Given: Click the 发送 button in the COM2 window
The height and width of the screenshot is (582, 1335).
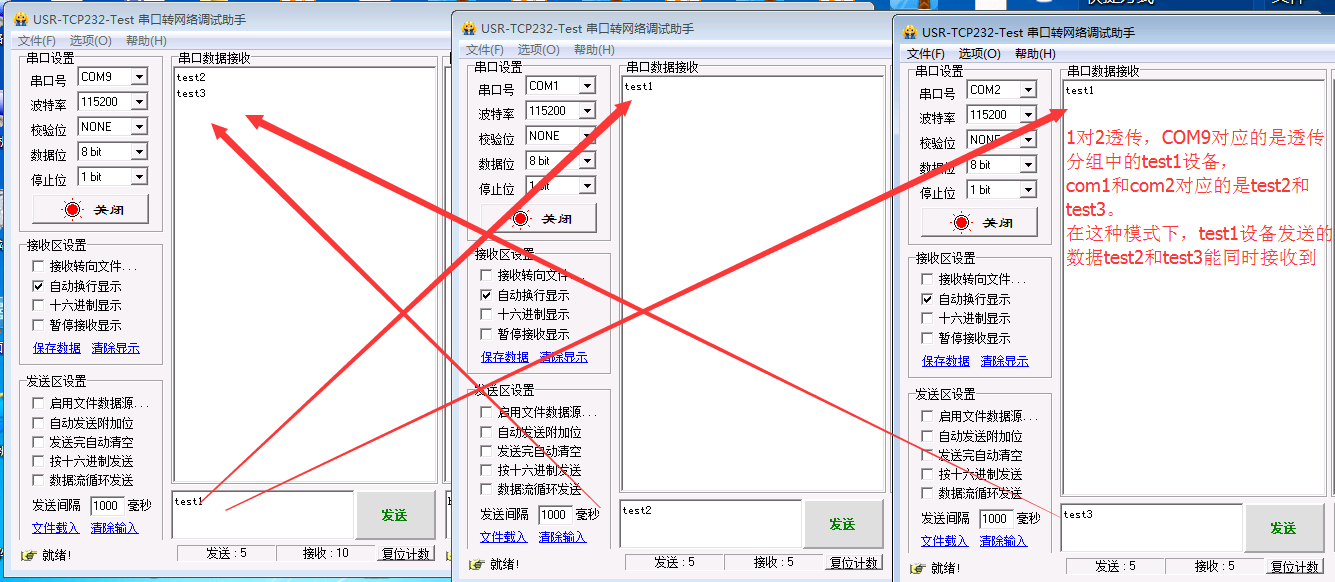Looking at the screenshot, I should point(1284,528).
